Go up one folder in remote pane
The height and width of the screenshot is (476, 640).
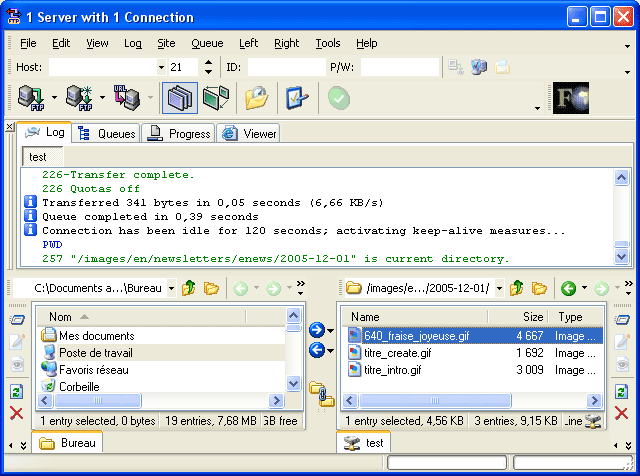517,289
